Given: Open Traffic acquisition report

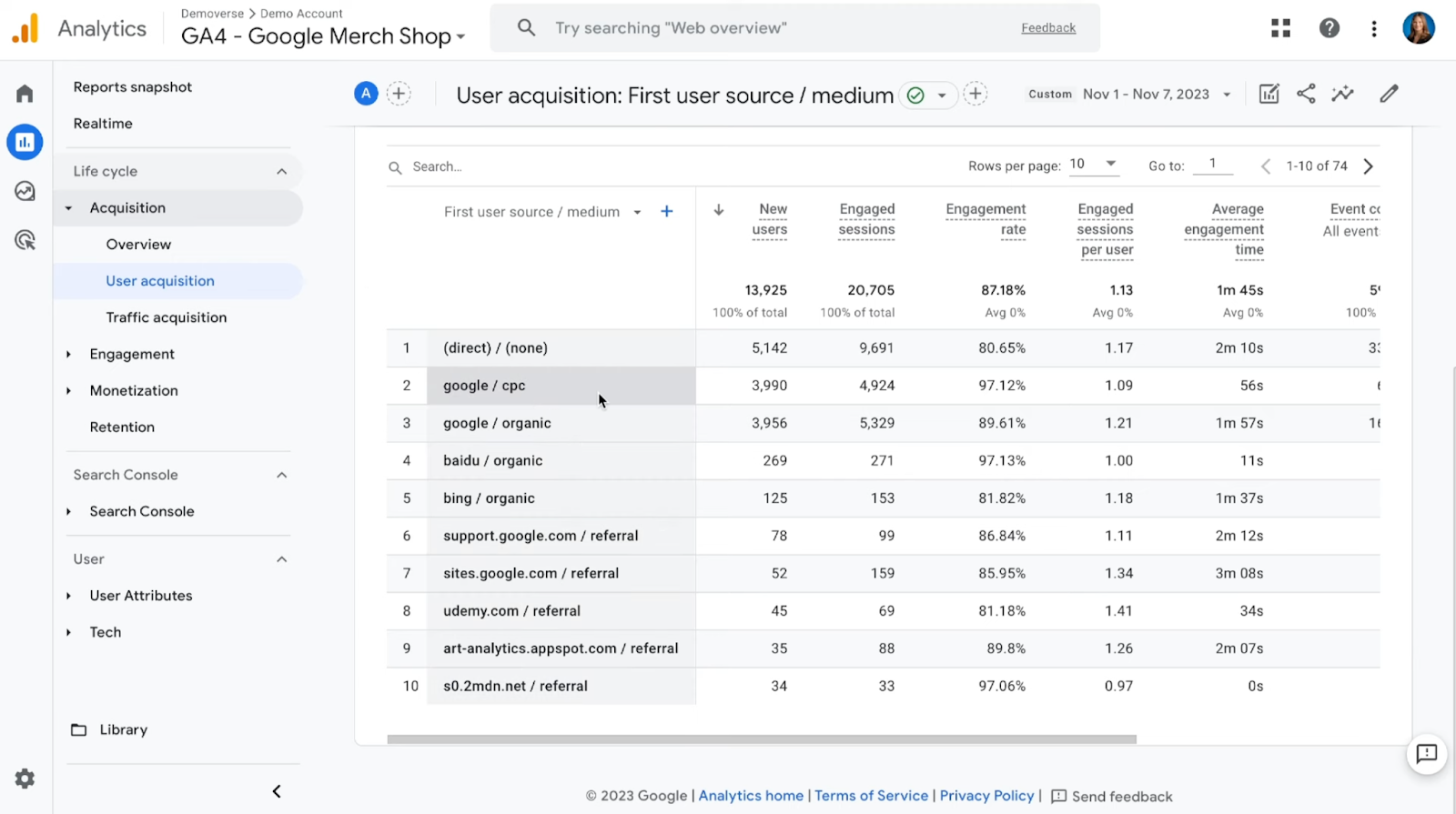Looking at the screenshot, I should click(x=167, y=317).
